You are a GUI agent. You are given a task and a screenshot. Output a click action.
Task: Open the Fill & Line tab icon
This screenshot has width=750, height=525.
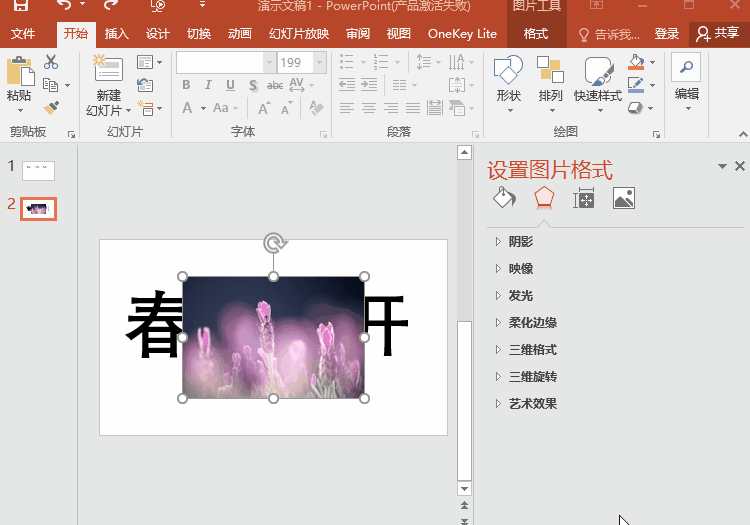coord(504,197)
